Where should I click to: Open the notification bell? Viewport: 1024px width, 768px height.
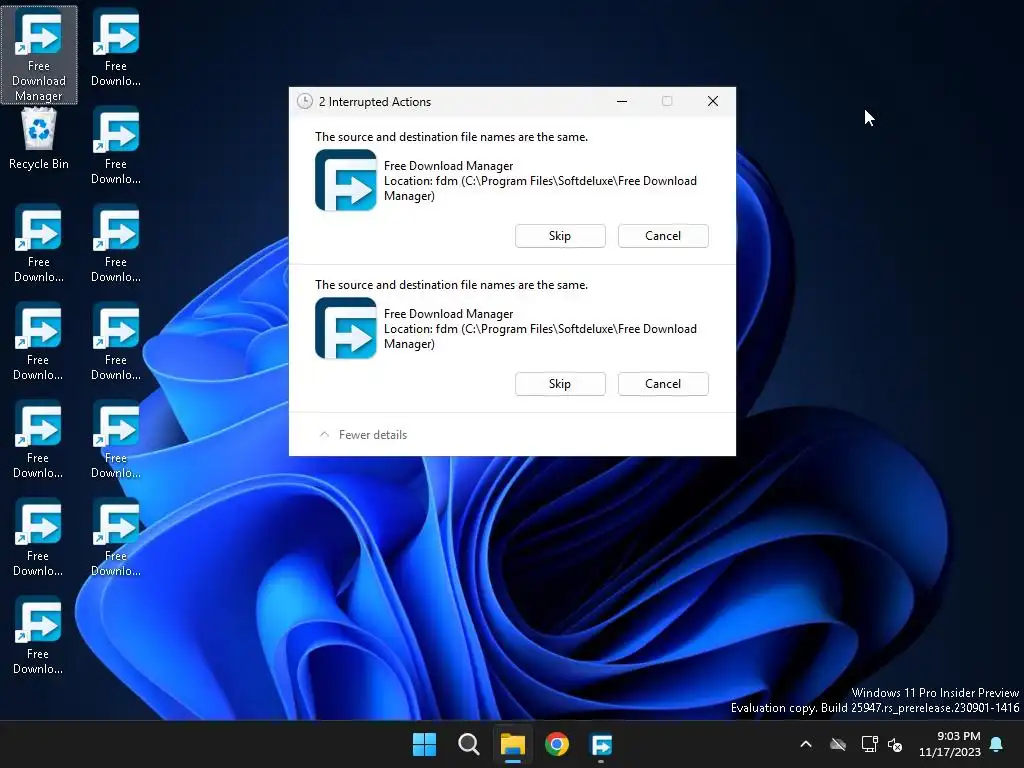point(997,744)
